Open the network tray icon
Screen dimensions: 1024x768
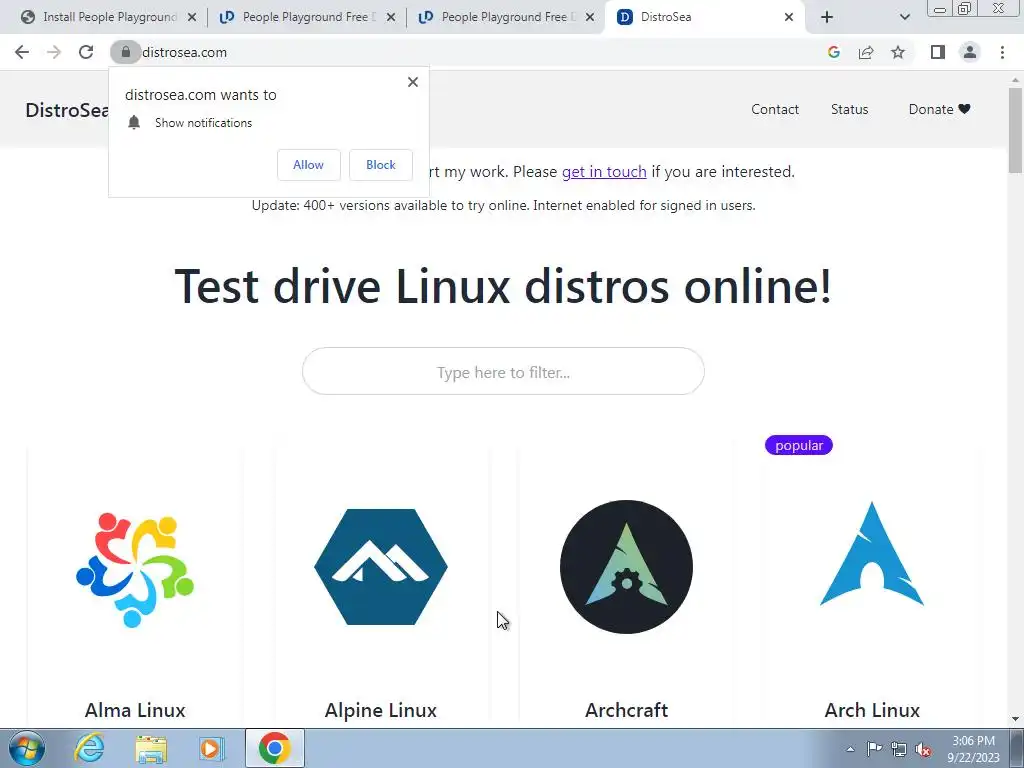pos(899,749)
